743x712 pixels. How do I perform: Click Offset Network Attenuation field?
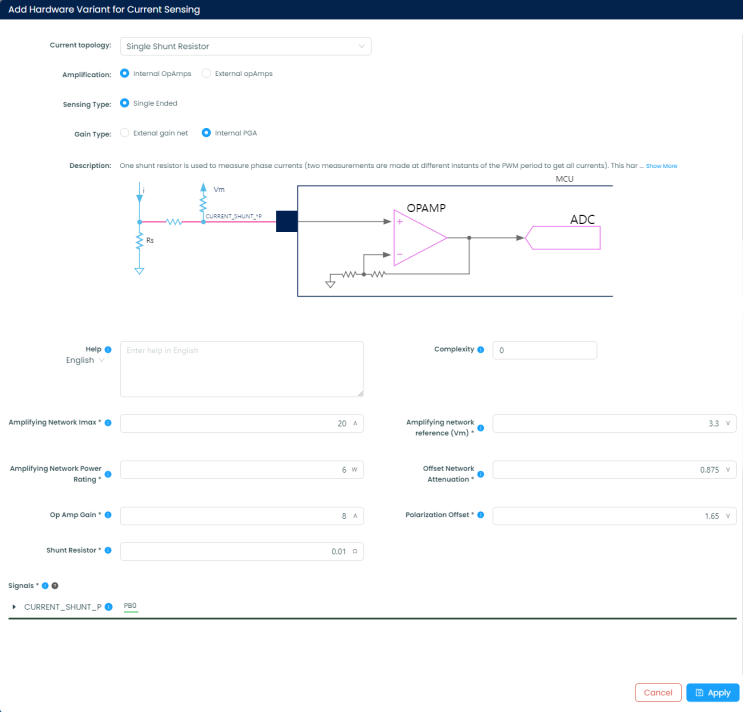(x=614, y=470)
